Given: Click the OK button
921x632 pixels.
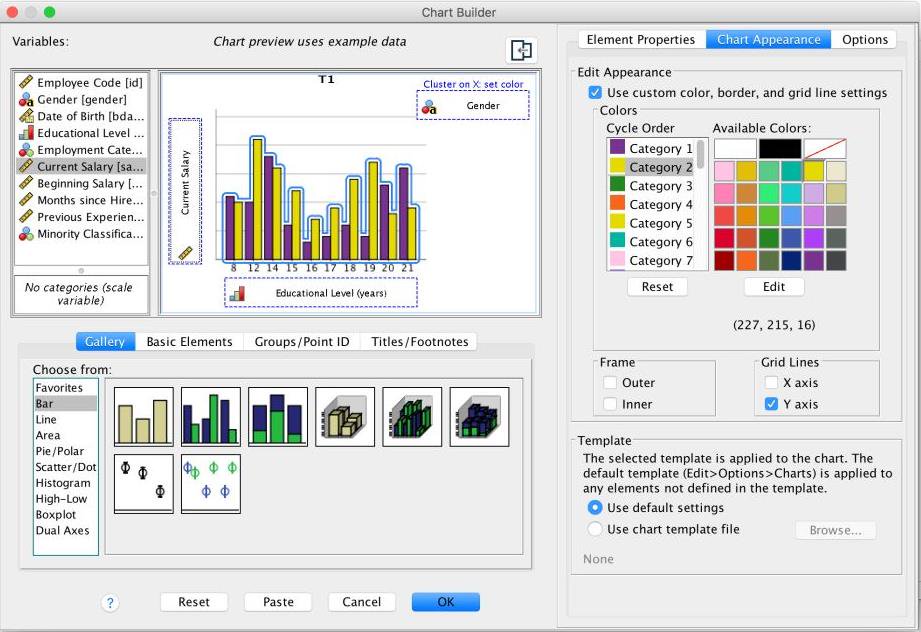Looking at the screenshot, I should click(445, 601).
